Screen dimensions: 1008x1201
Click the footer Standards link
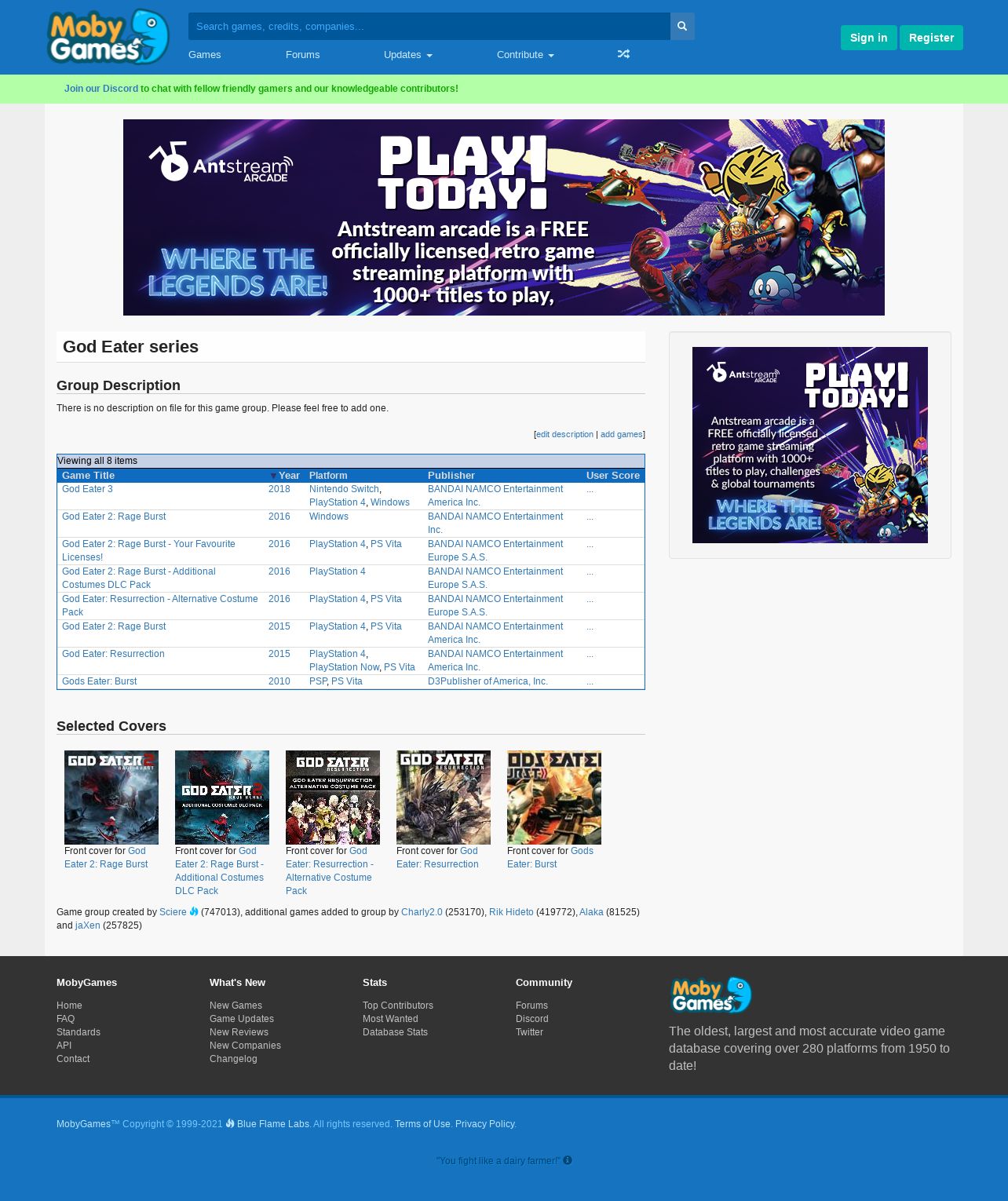79,1032
